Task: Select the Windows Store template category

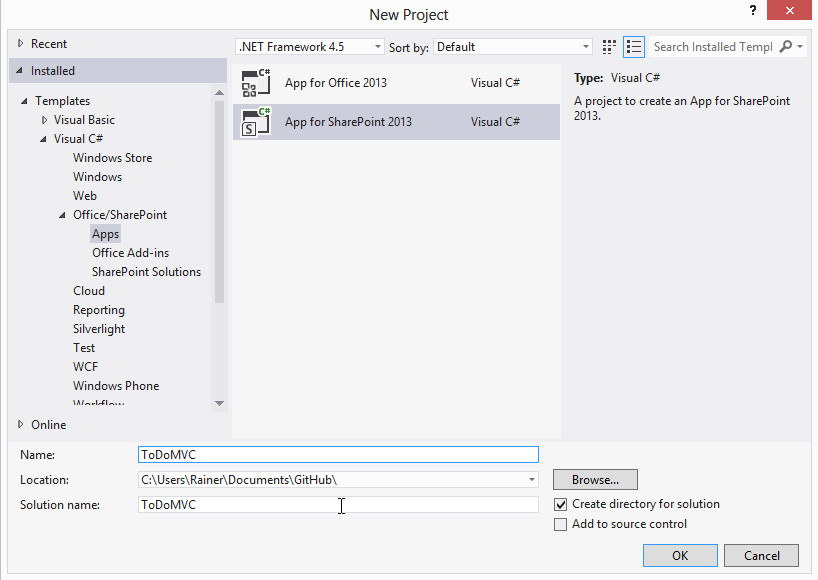Action: (x=113, y=158)
